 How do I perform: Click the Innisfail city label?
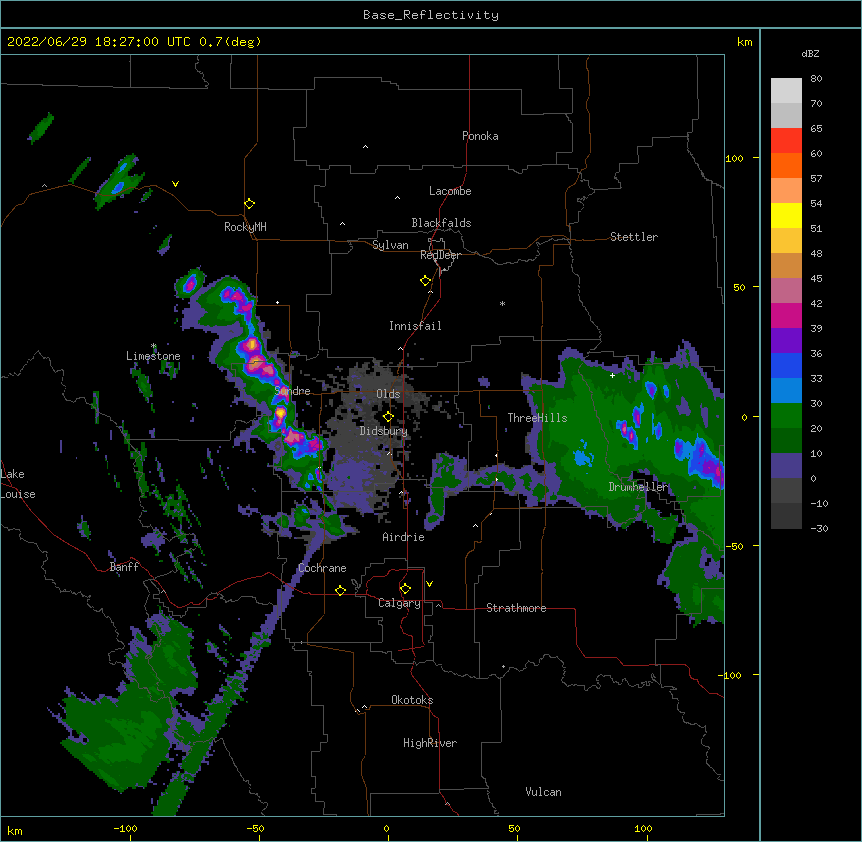pyautogui.click(x=415, y=326)
